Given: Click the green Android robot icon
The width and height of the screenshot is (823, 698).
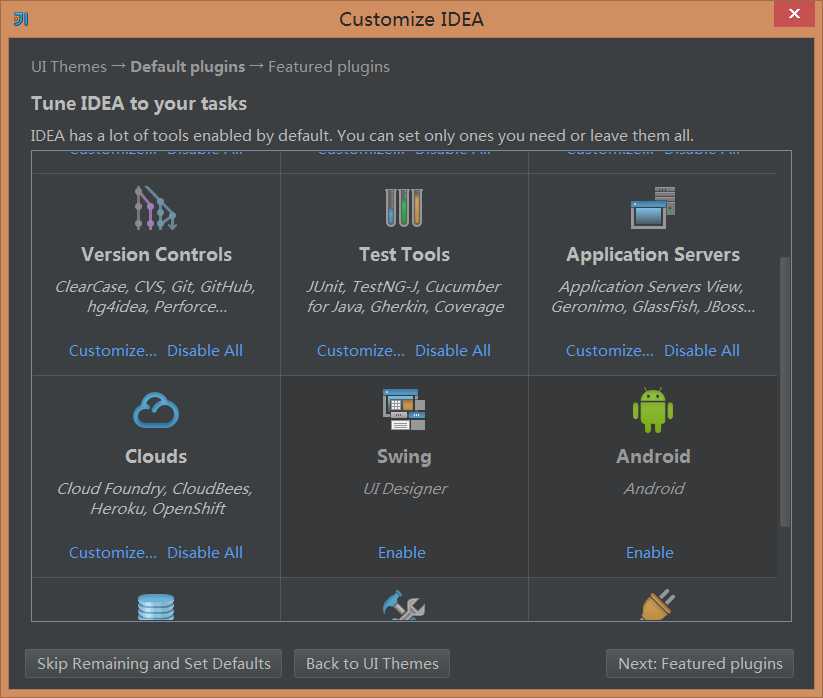Looking at the screenshot, I should 653,410.
